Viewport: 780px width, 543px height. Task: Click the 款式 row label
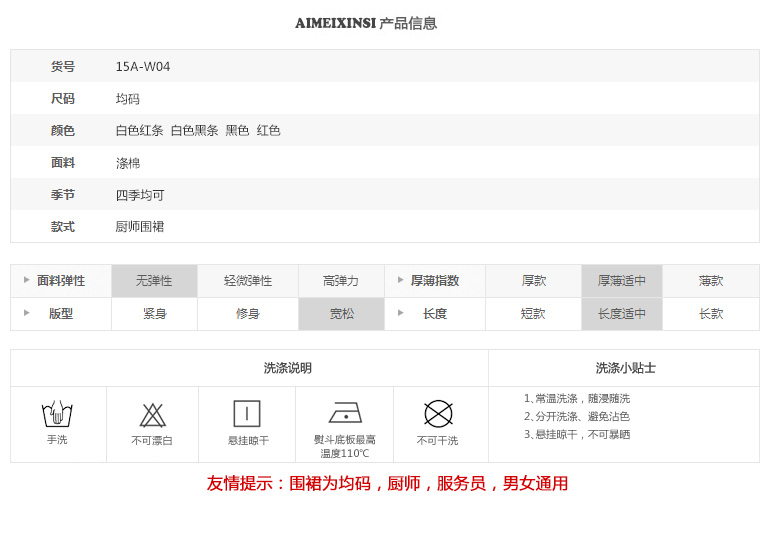[x=63, y=227]
